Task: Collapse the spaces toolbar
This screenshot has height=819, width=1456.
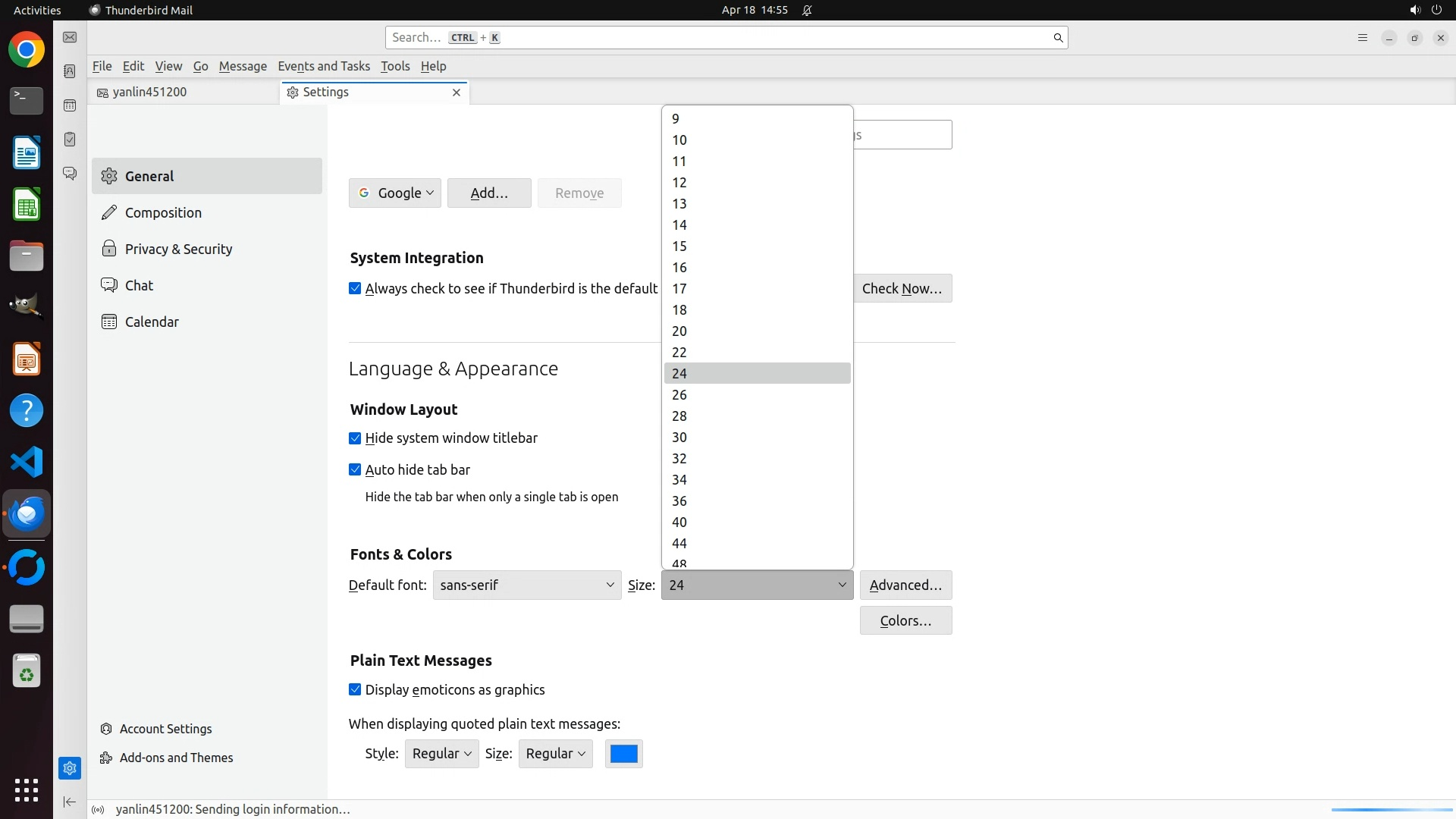Action: point(70,802)
